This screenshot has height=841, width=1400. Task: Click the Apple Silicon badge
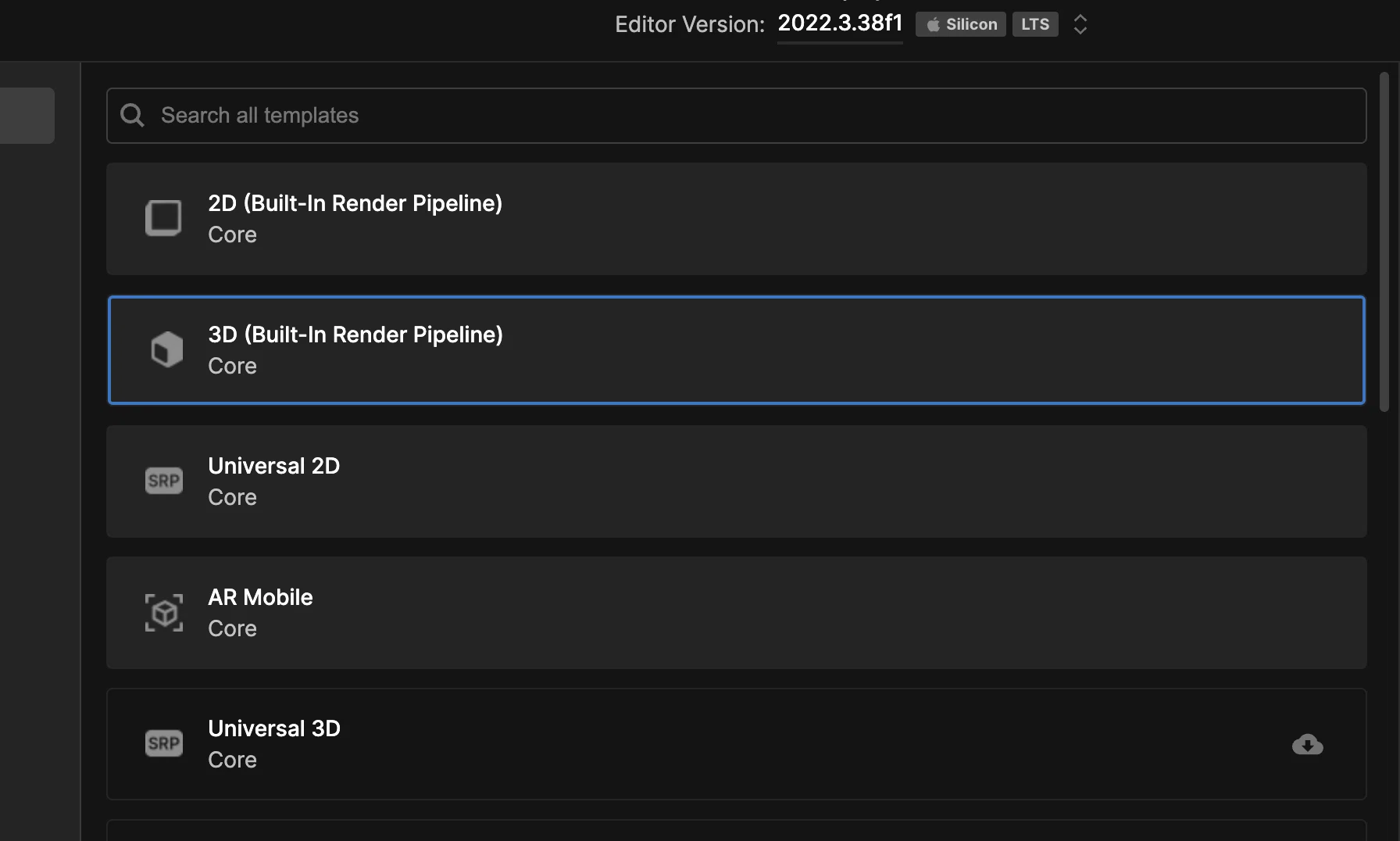pyautogui.click(x=961, y=24)
